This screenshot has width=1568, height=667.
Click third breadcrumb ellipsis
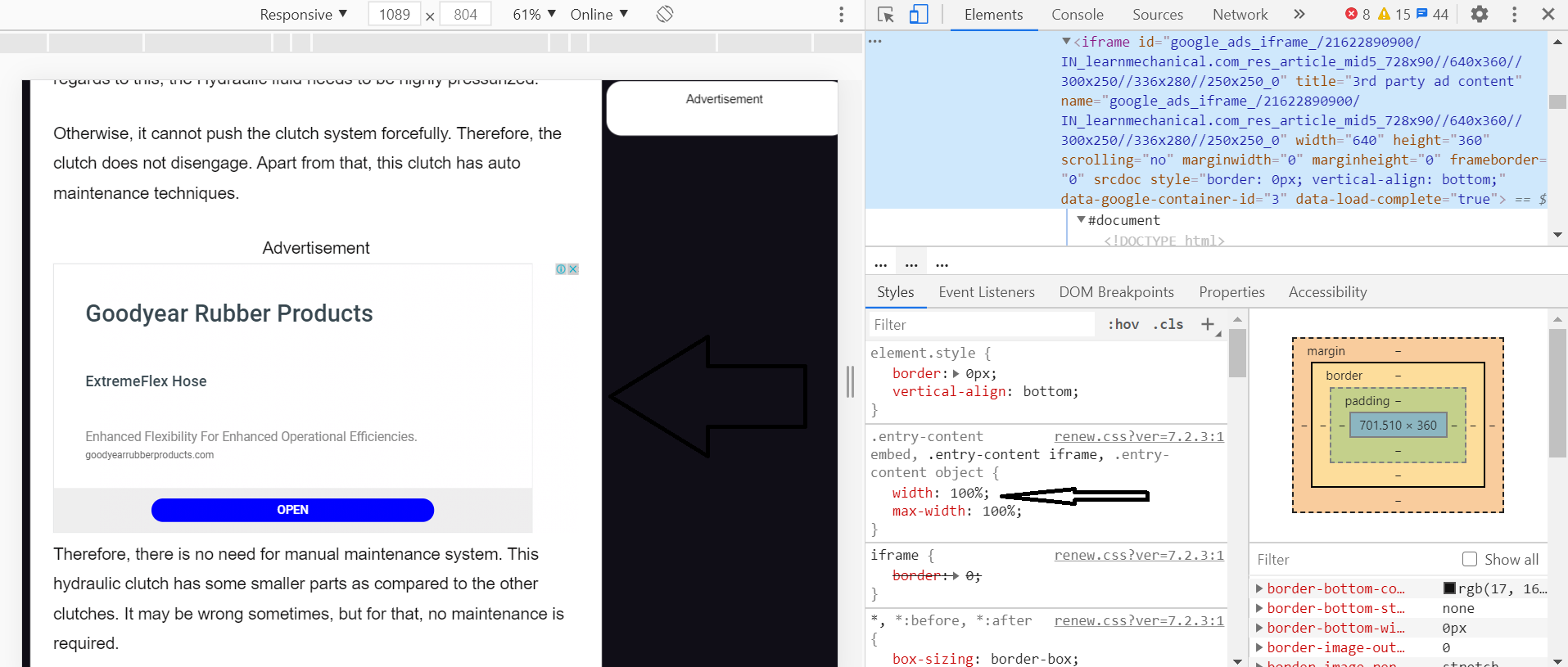point(942,264)
